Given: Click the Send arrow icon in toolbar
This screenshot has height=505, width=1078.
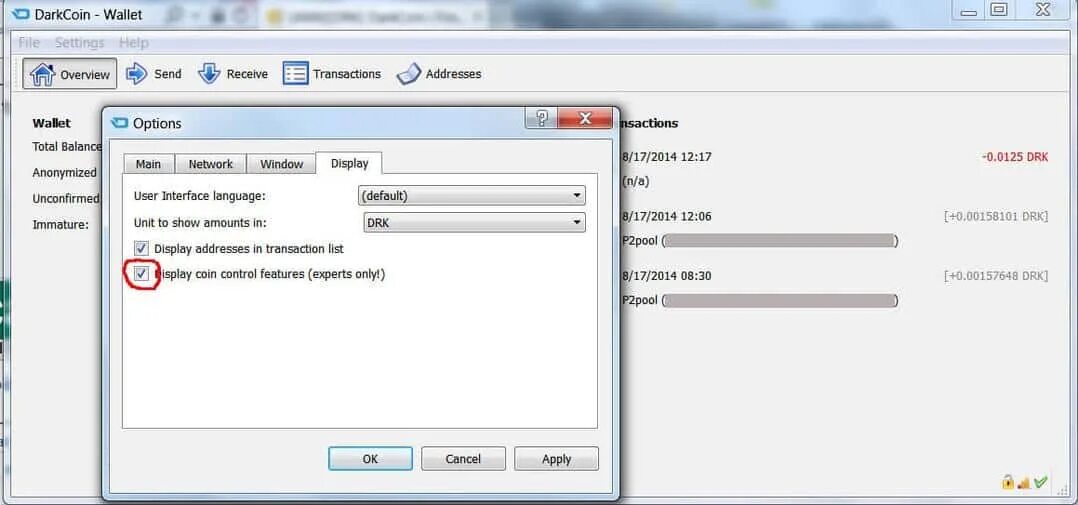Looking at the screenshot, I should click(x=137, y=74).
